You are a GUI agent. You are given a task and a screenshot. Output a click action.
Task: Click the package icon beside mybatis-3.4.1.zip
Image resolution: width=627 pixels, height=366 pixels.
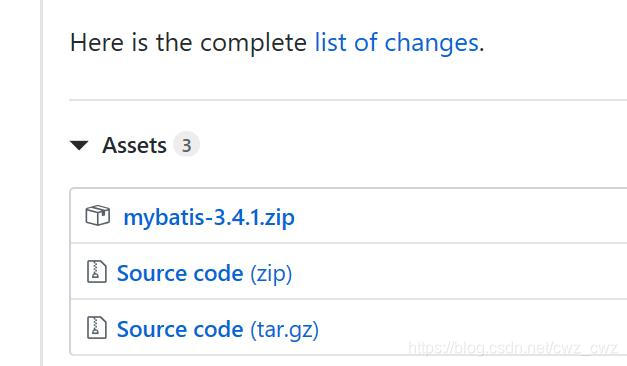click(98, 216)
